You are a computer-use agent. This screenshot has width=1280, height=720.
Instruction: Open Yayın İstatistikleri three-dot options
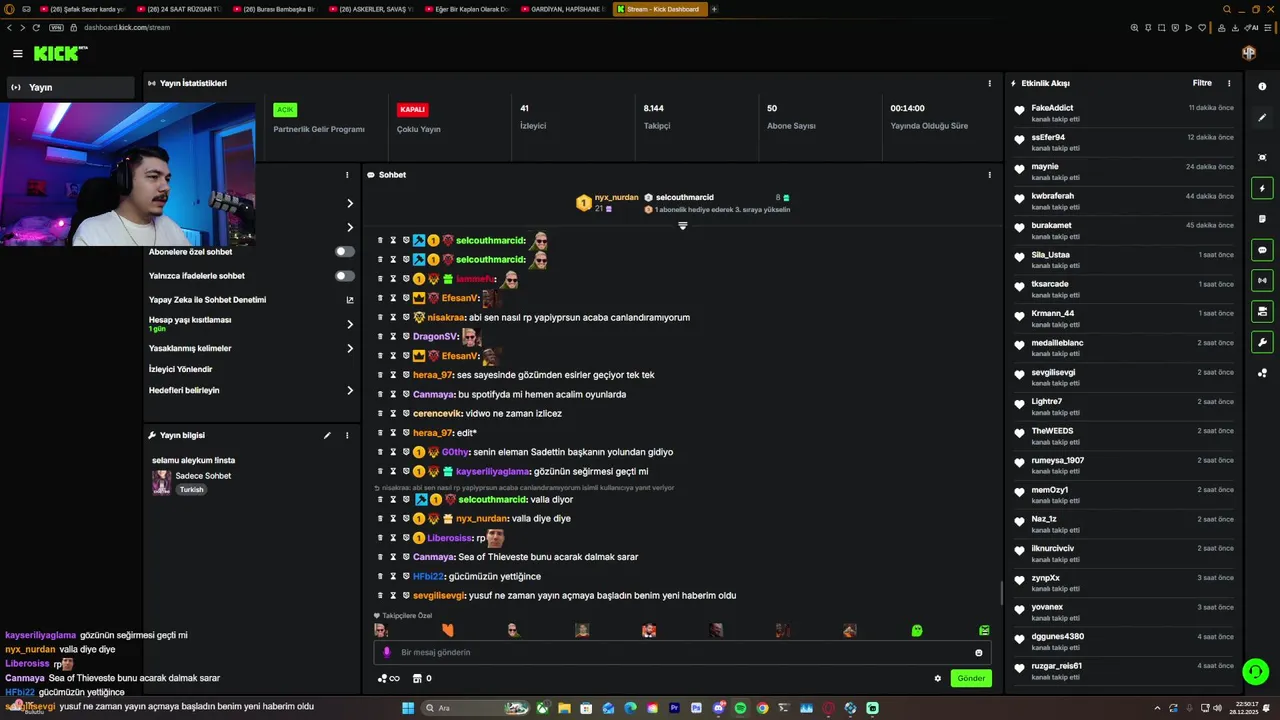coord(990,83)
